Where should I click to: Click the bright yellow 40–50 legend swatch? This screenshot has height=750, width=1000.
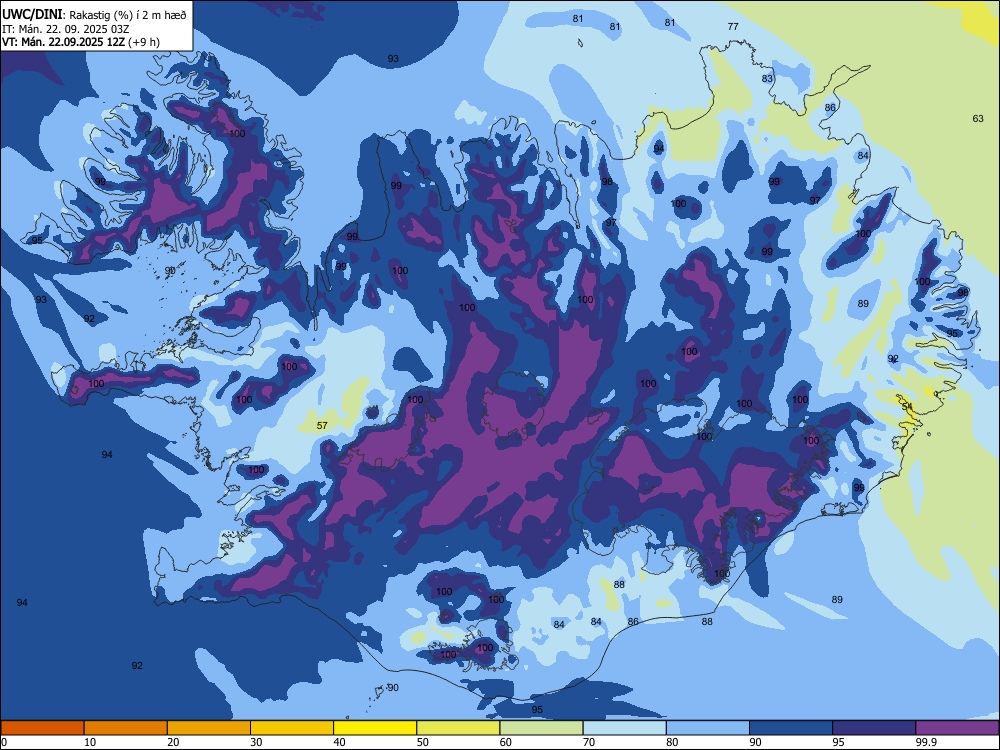coord(375,728)
